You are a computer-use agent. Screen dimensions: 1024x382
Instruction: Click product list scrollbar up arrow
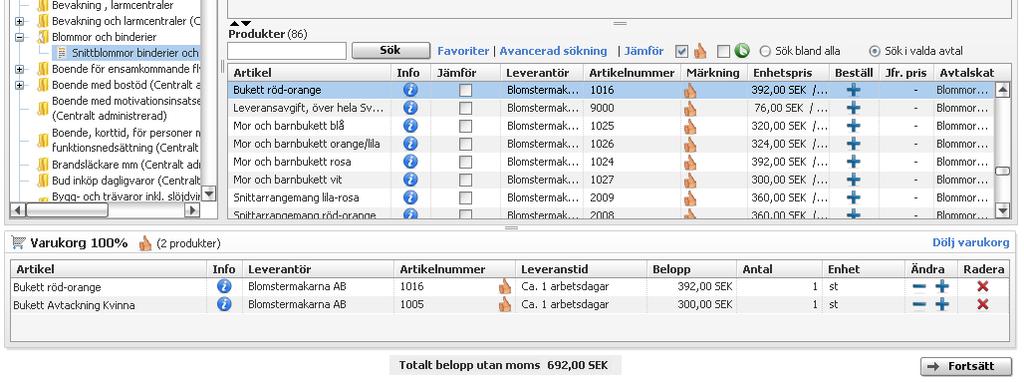point(1002,91)
